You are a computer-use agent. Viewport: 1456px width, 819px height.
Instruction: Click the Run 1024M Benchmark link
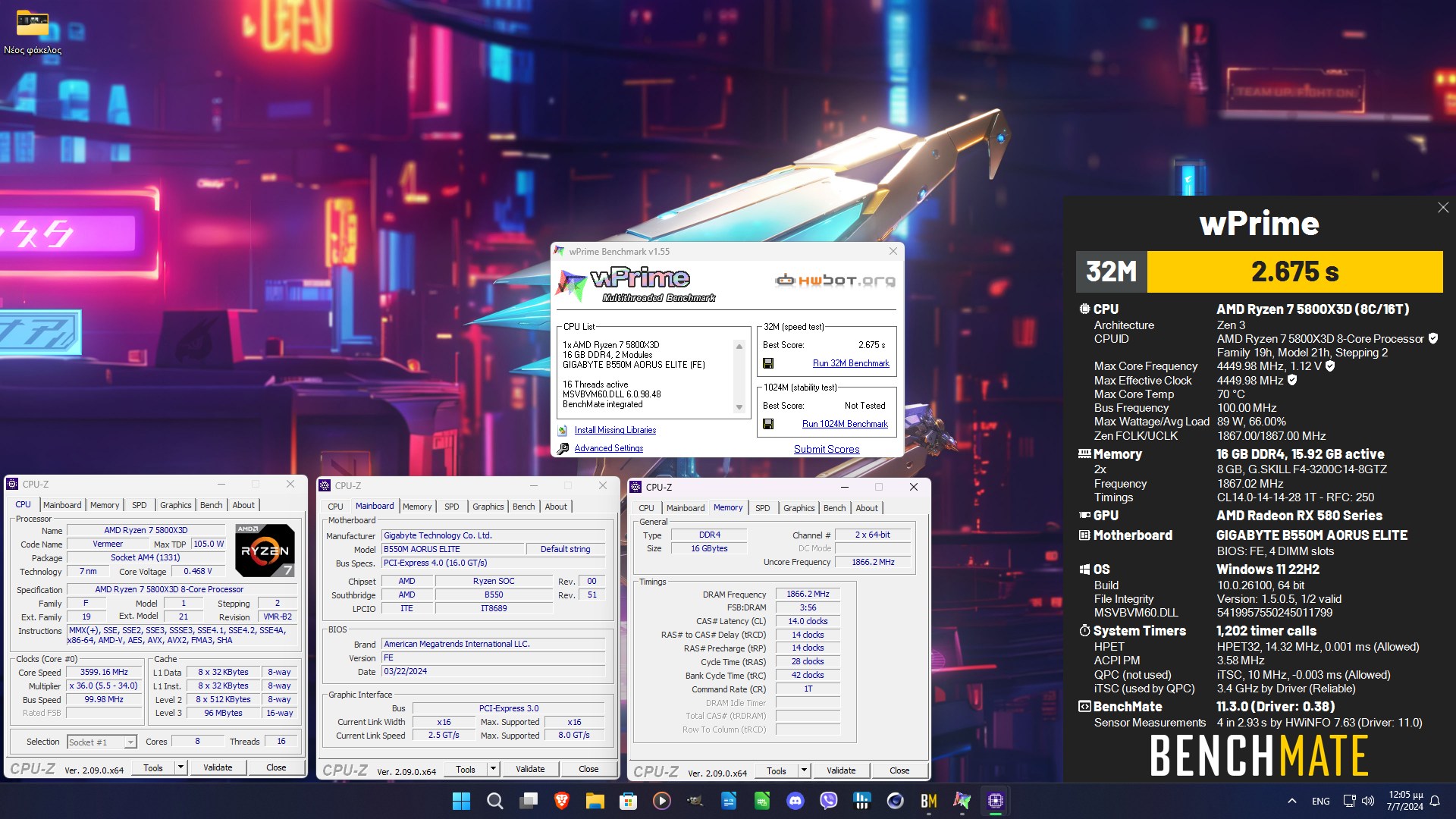click(x=845, y=424)
